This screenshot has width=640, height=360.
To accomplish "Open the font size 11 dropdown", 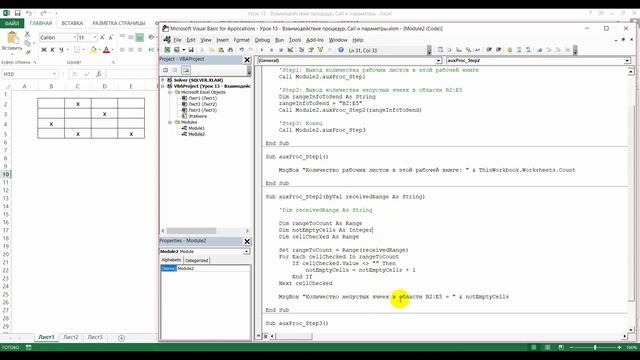I will tap(95, 38).
